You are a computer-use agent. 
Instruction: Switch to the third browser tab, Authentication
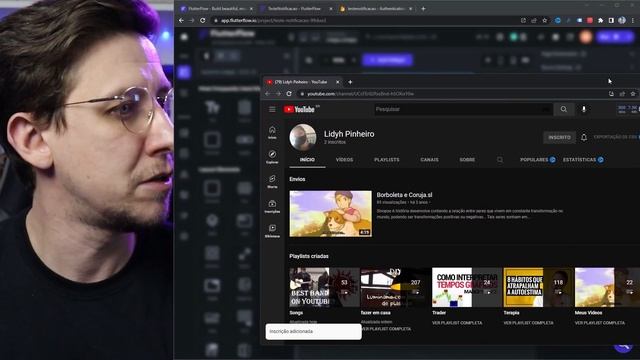tap(376, 8)
